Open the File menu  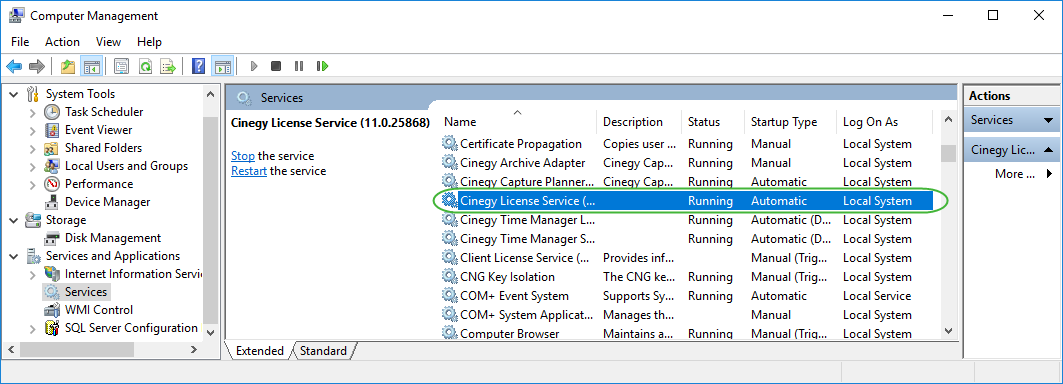point(20,41)
